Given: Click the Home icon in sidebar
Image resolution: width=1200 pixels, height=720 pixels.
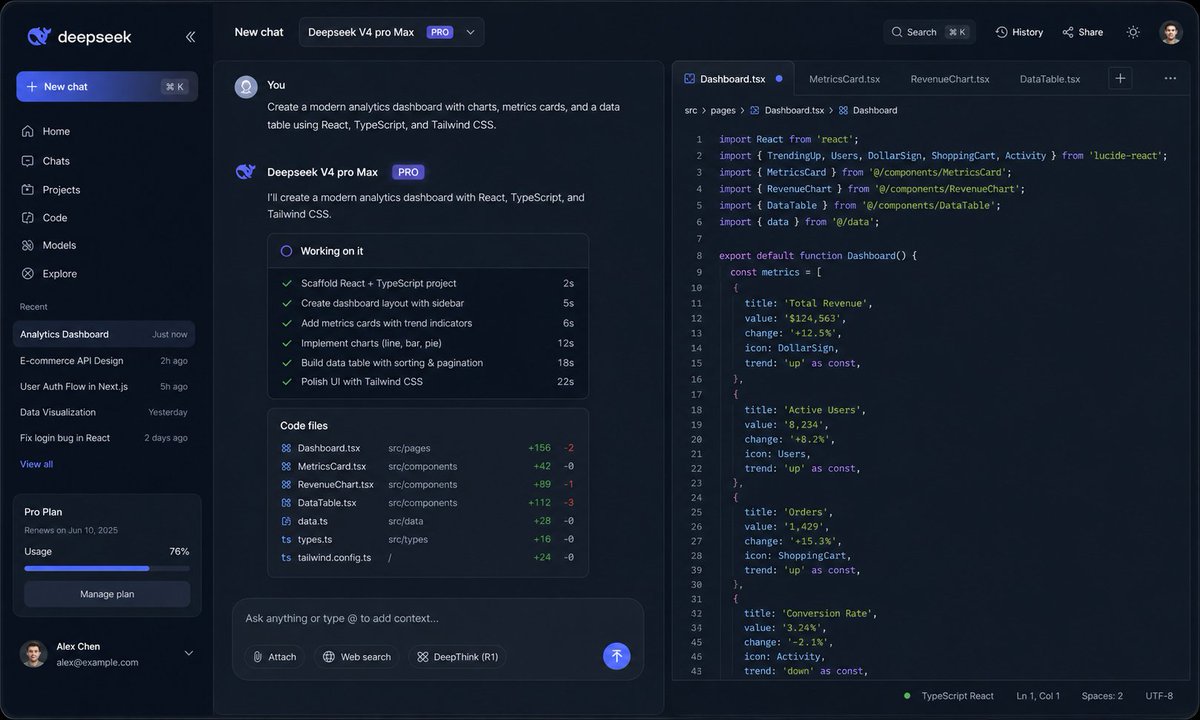Looking at the screenshot, I should [28, 131].
